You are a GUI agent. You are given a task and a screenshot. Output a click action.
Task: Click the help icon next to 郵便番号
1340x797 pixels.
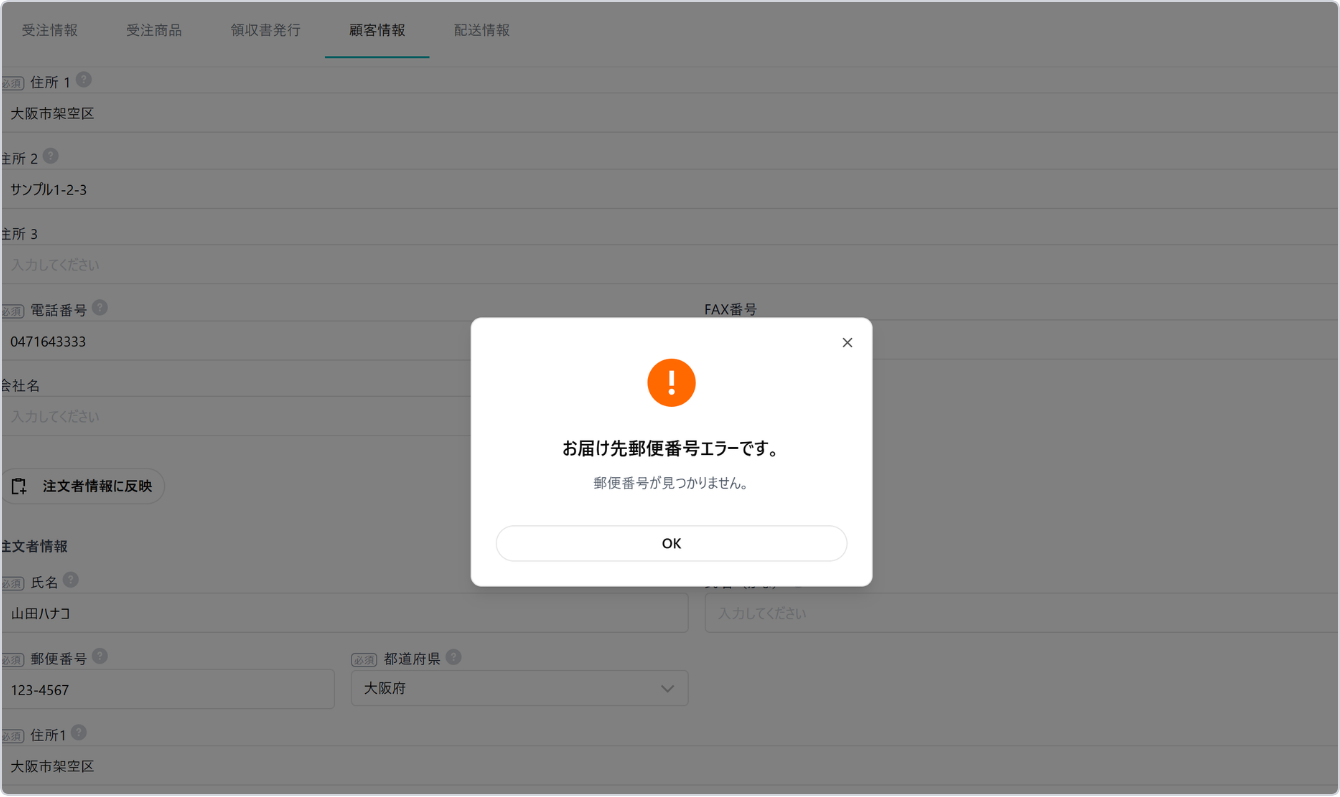[100, 657]
